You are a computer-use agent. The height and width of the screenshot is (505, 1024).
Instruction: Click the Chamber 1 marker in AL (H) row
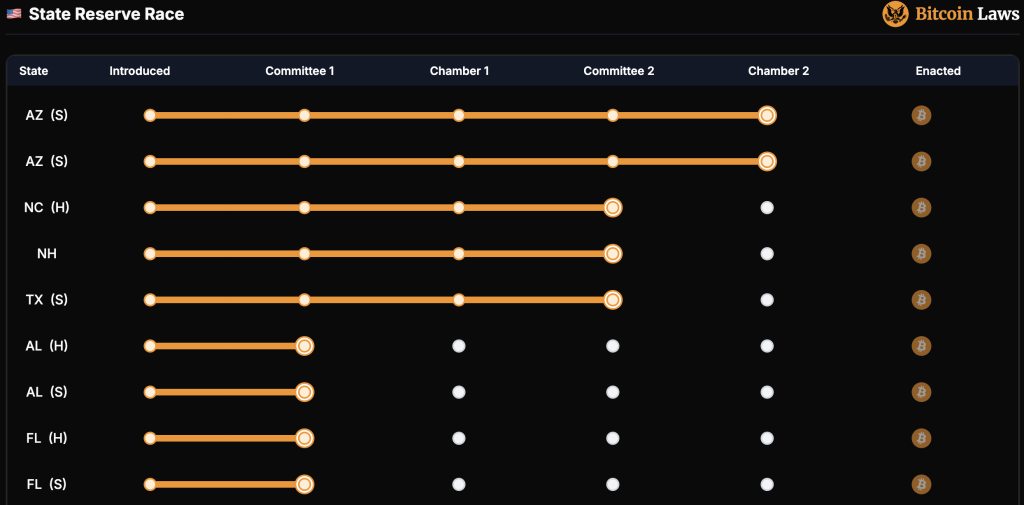pyautogui.click(x=459, y=346)
